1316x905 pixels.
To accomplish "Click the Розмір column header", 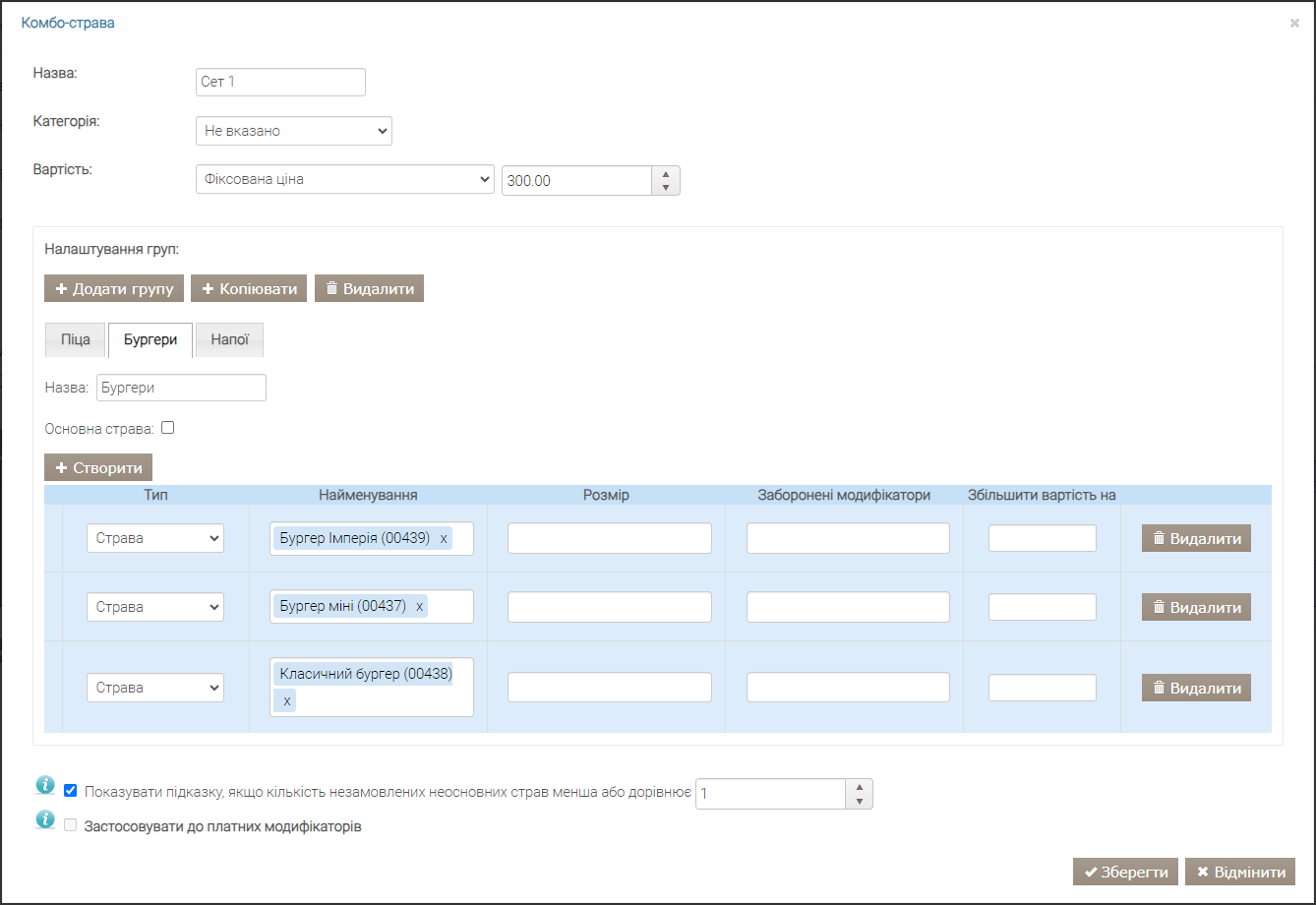I will [606, 495].
